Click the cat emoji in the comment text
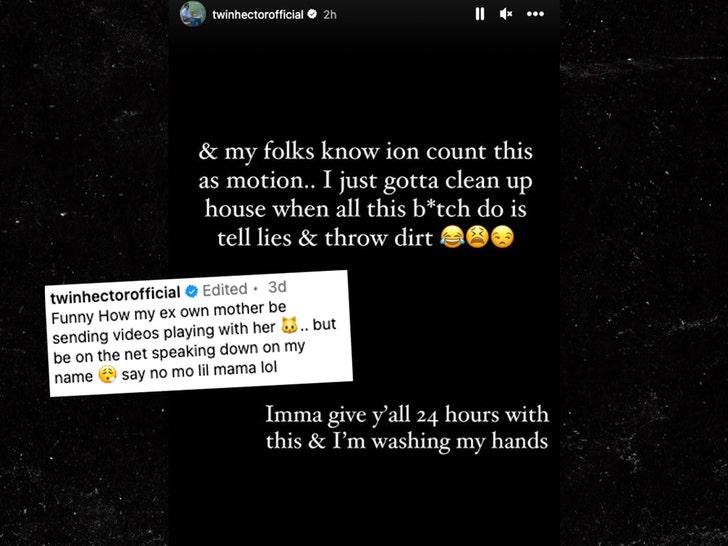The height and width of the screenshot is (546, 728). pos(289,325)
